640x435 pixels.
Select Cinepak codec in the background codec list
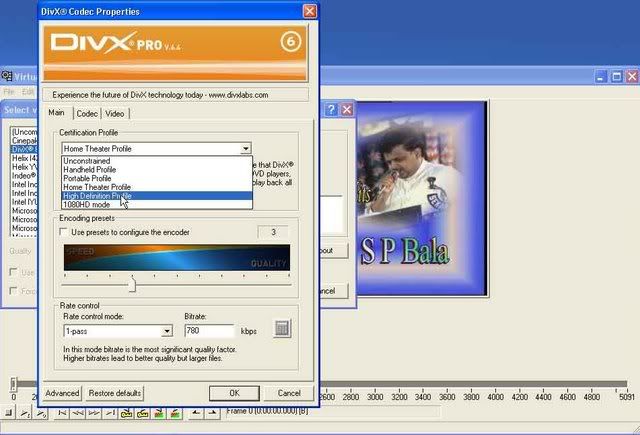pos(24,141)
